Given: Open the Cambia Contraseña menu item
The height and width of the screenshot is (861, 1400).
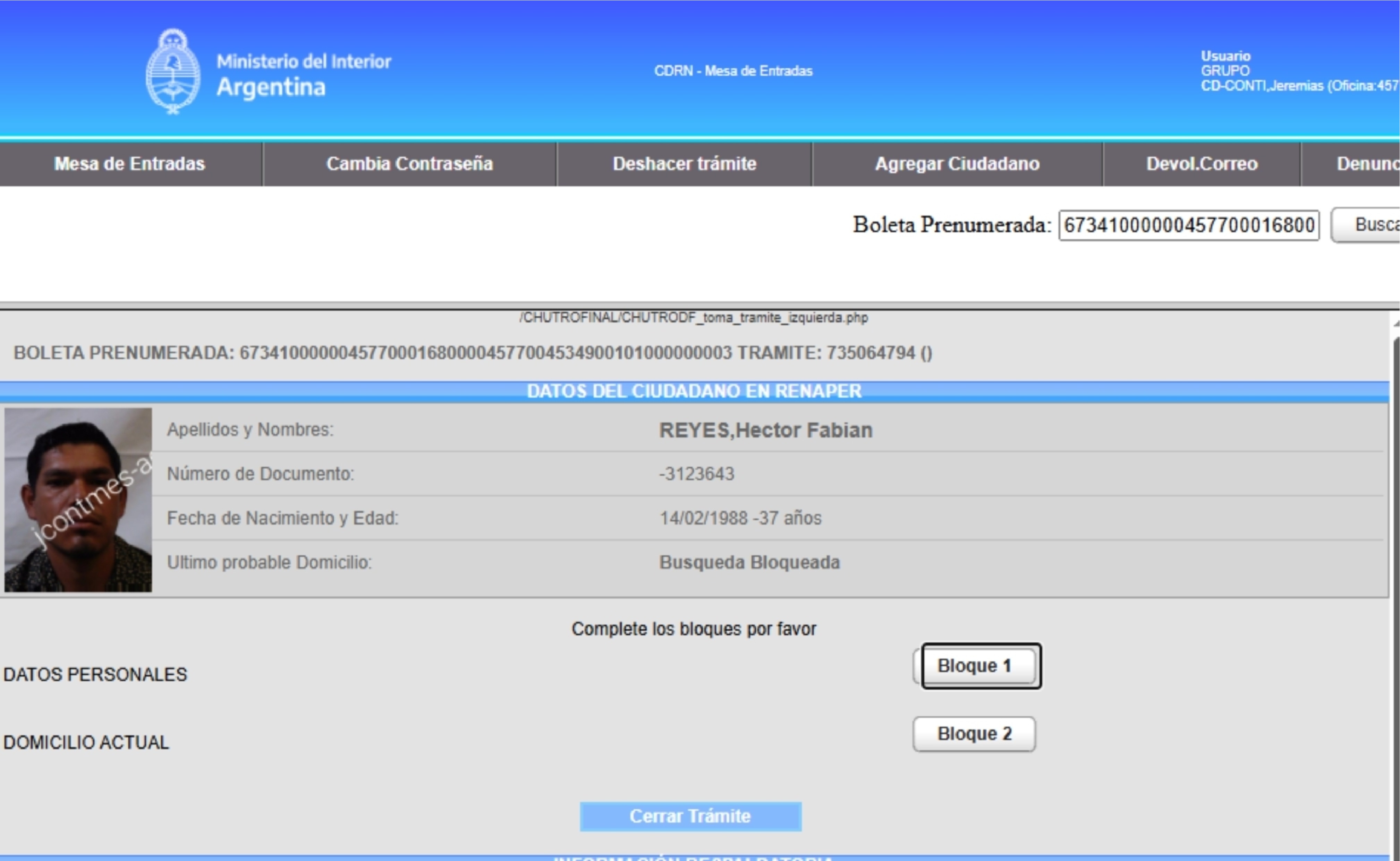Looking at the screenshot, I should coord(409,164).
